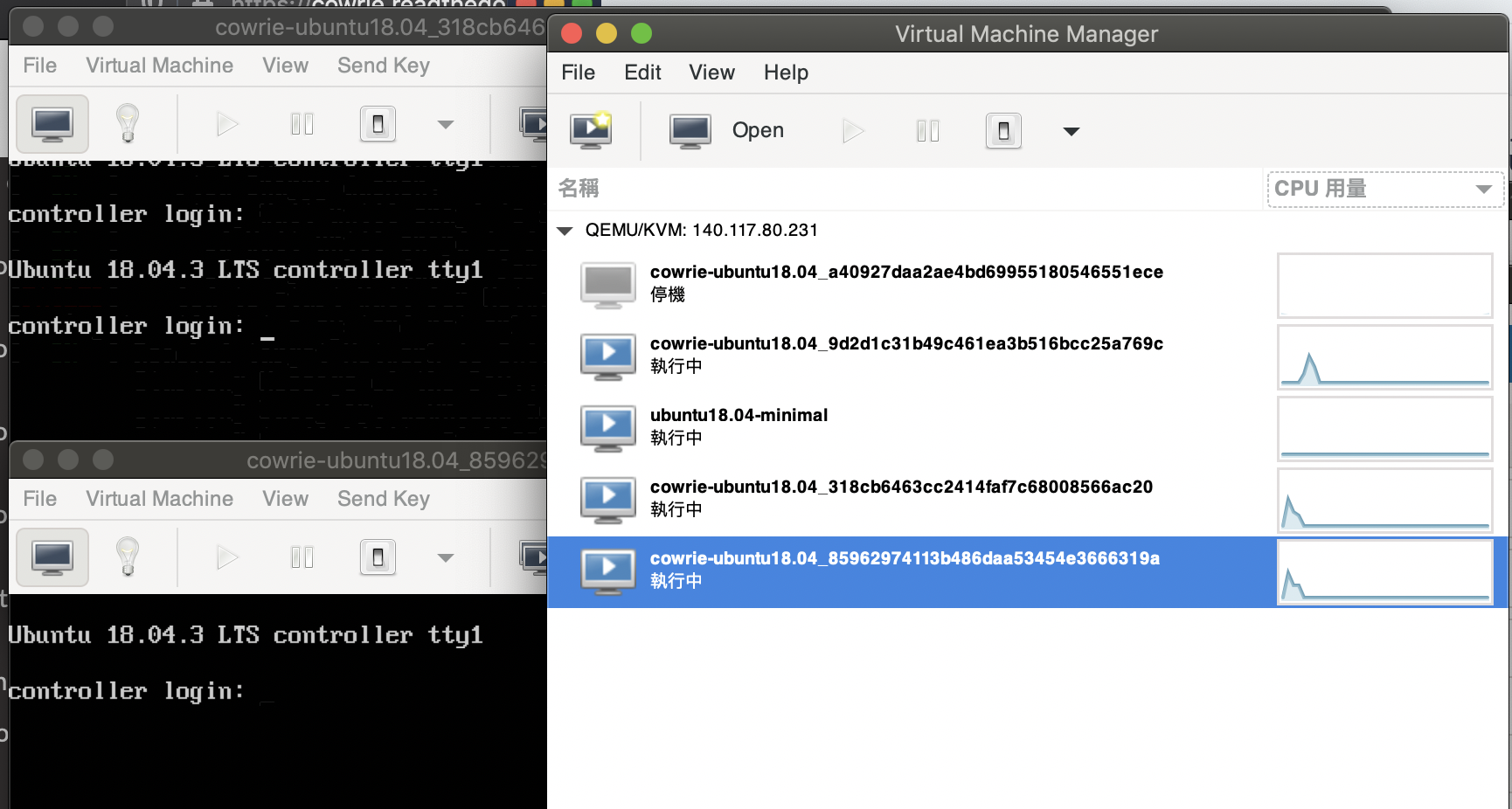Viewport: 1512px width, 809px height.
Task: Click the Help menu item
Action: click(784, 72)
